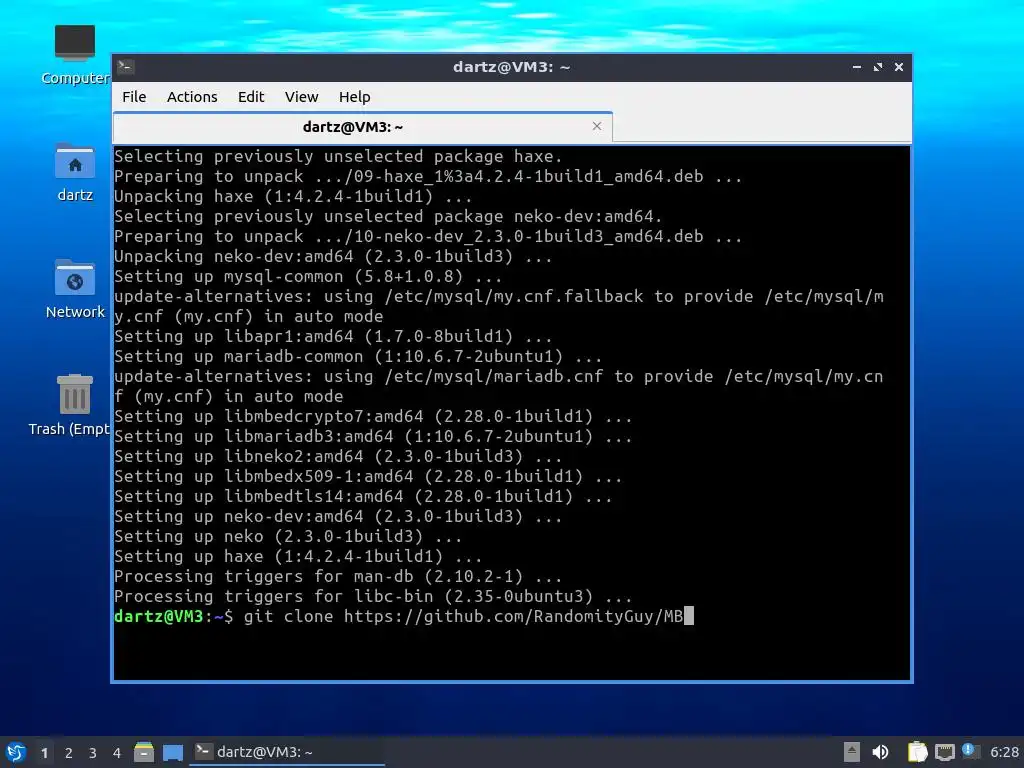Click 'Selecting previously unselected package haxe' line
The width and height of the screenshot is (1024, 768).
click(338, 157)
